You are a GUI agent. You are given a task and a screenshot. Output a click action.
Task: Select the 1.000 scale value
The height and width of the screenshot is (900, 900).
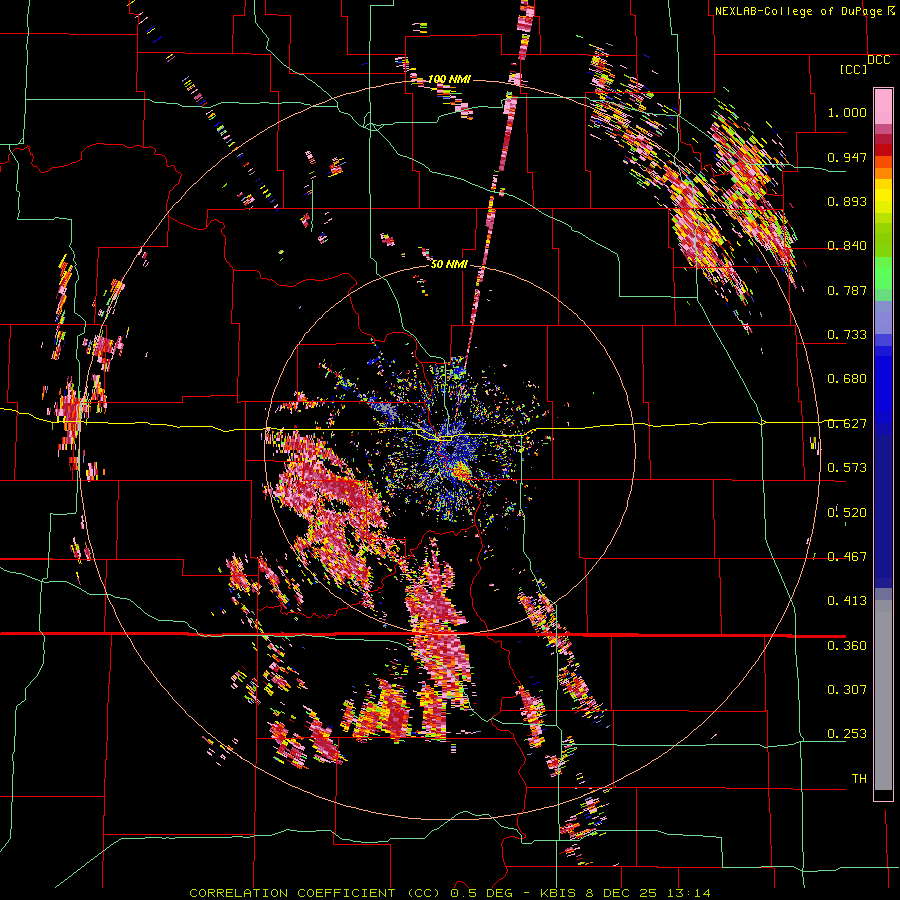847,112
